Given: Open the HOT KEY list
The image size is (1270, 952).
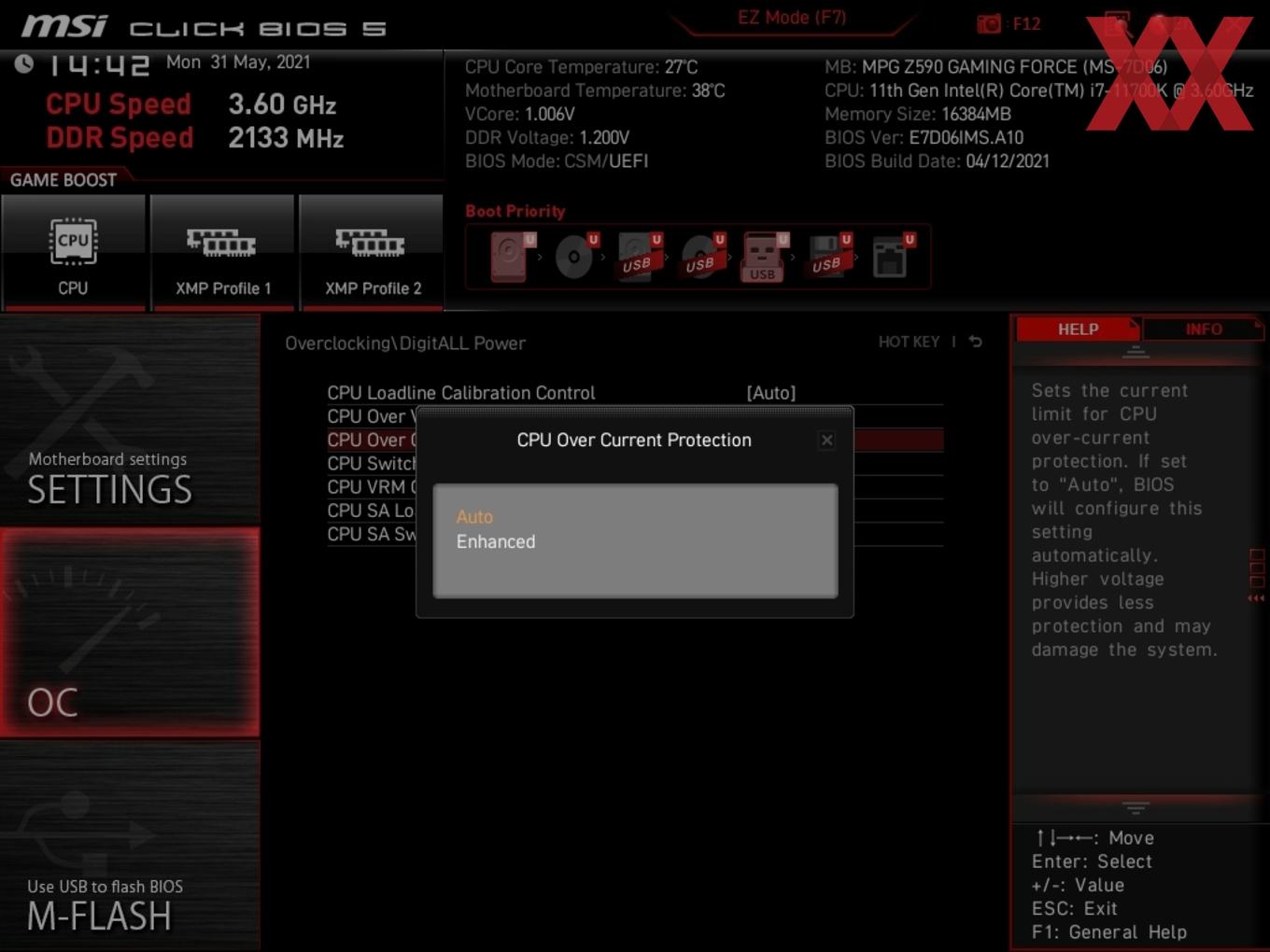Looking at the screenshot, I should 909,342.
